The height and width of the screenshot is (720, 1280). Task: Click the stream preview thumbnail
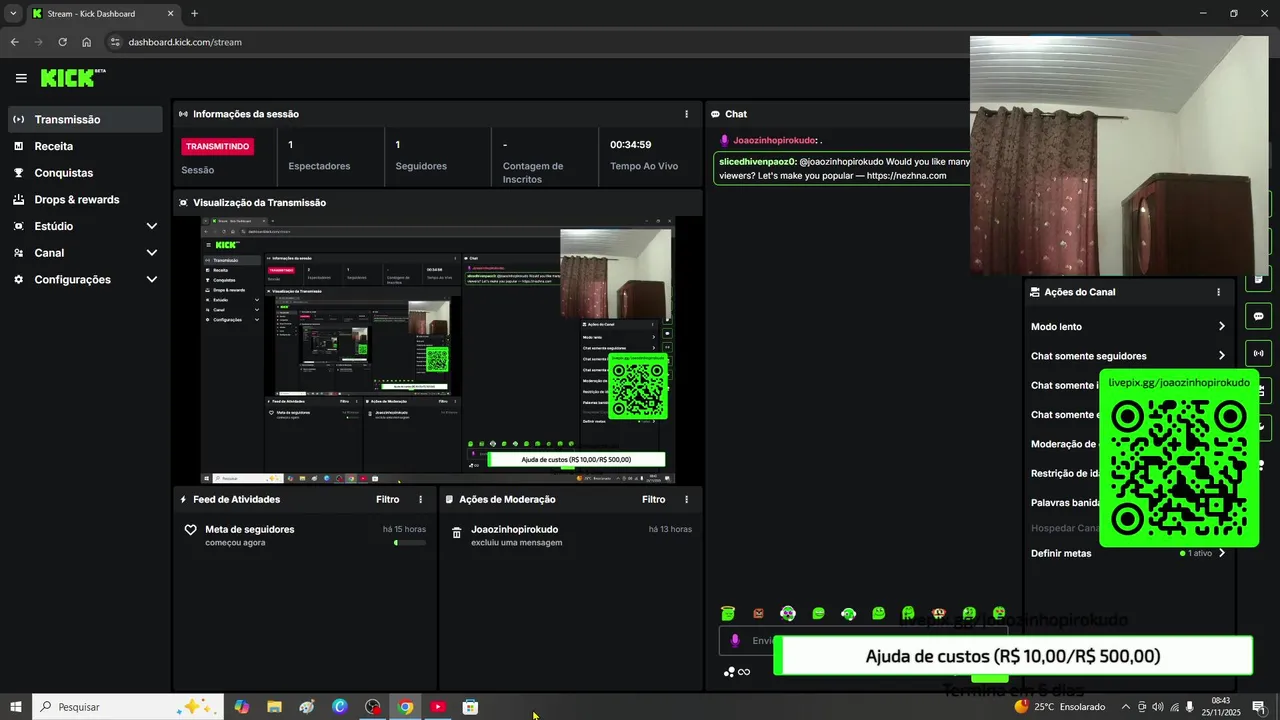tap(438, 350)
